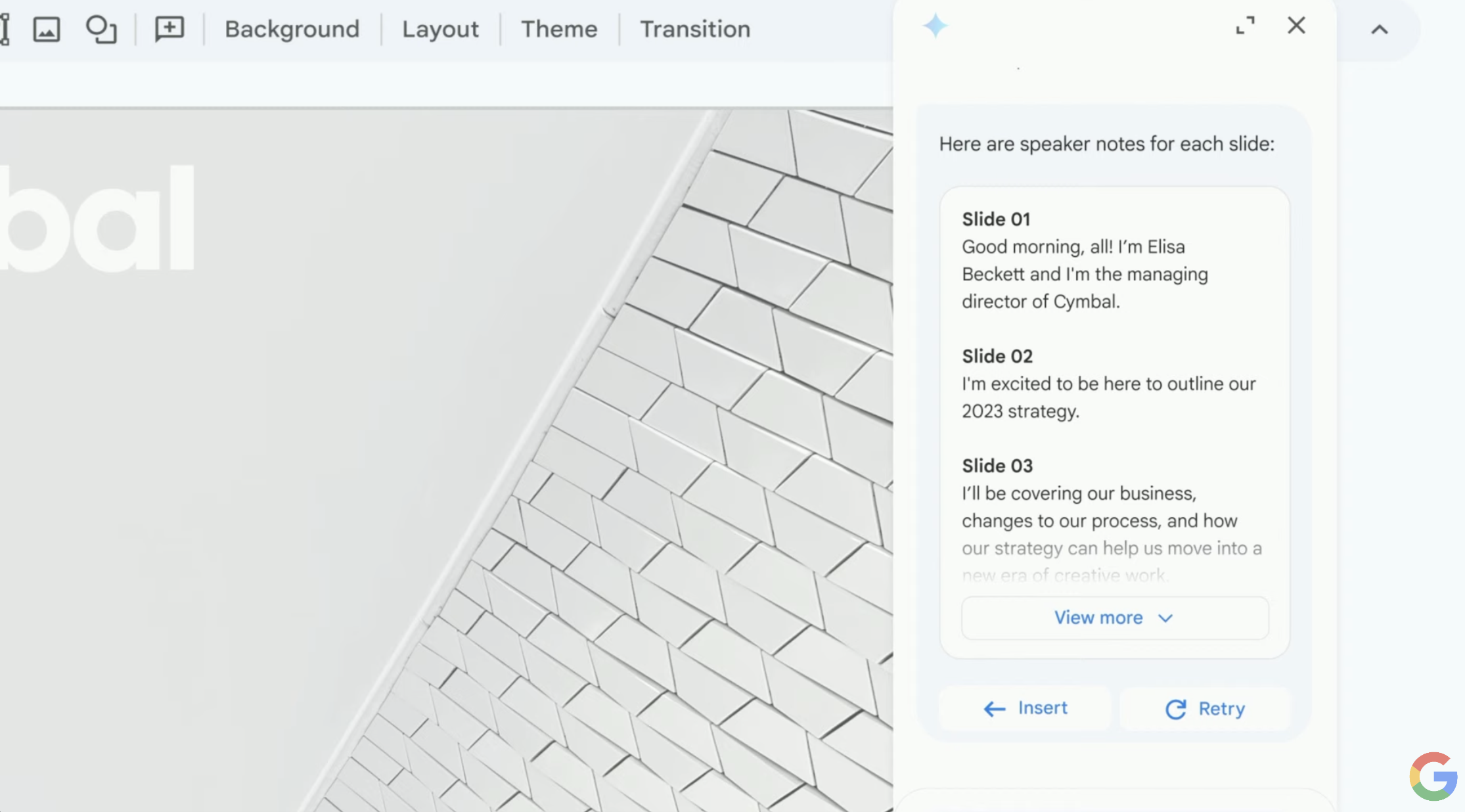Click the insert image icon

[47, 30]
